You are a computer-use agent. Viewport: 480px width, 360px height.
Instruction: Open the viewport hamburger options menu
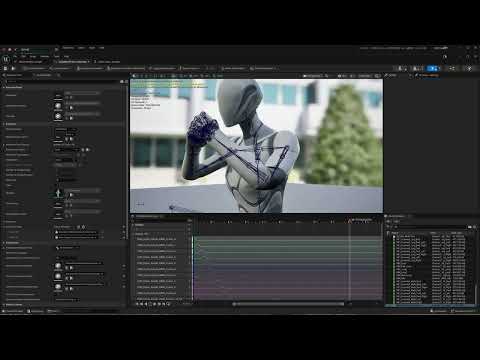point(134,76)
